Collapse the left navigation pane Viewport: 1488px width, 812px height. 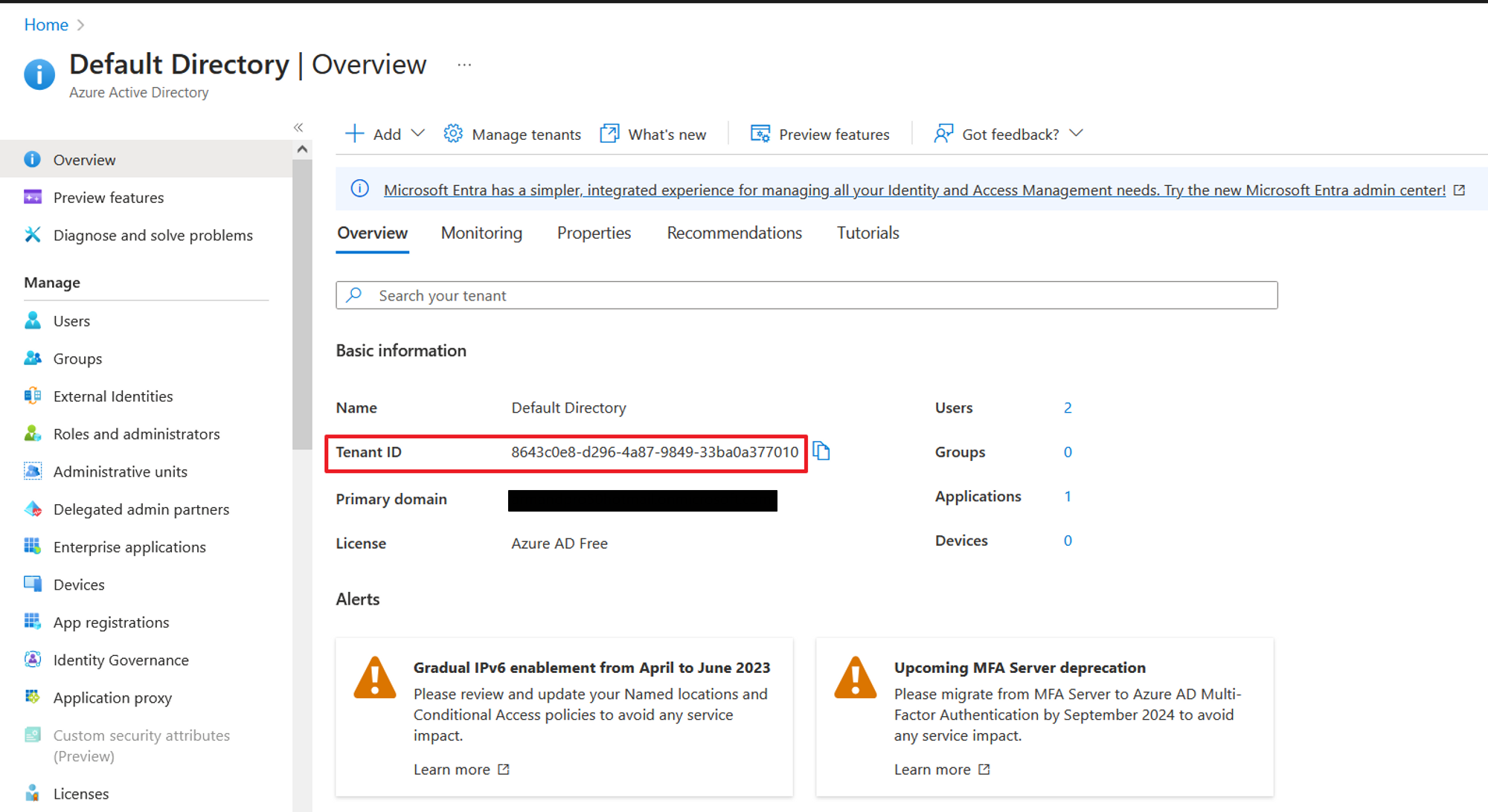click(x=298, y=127)
